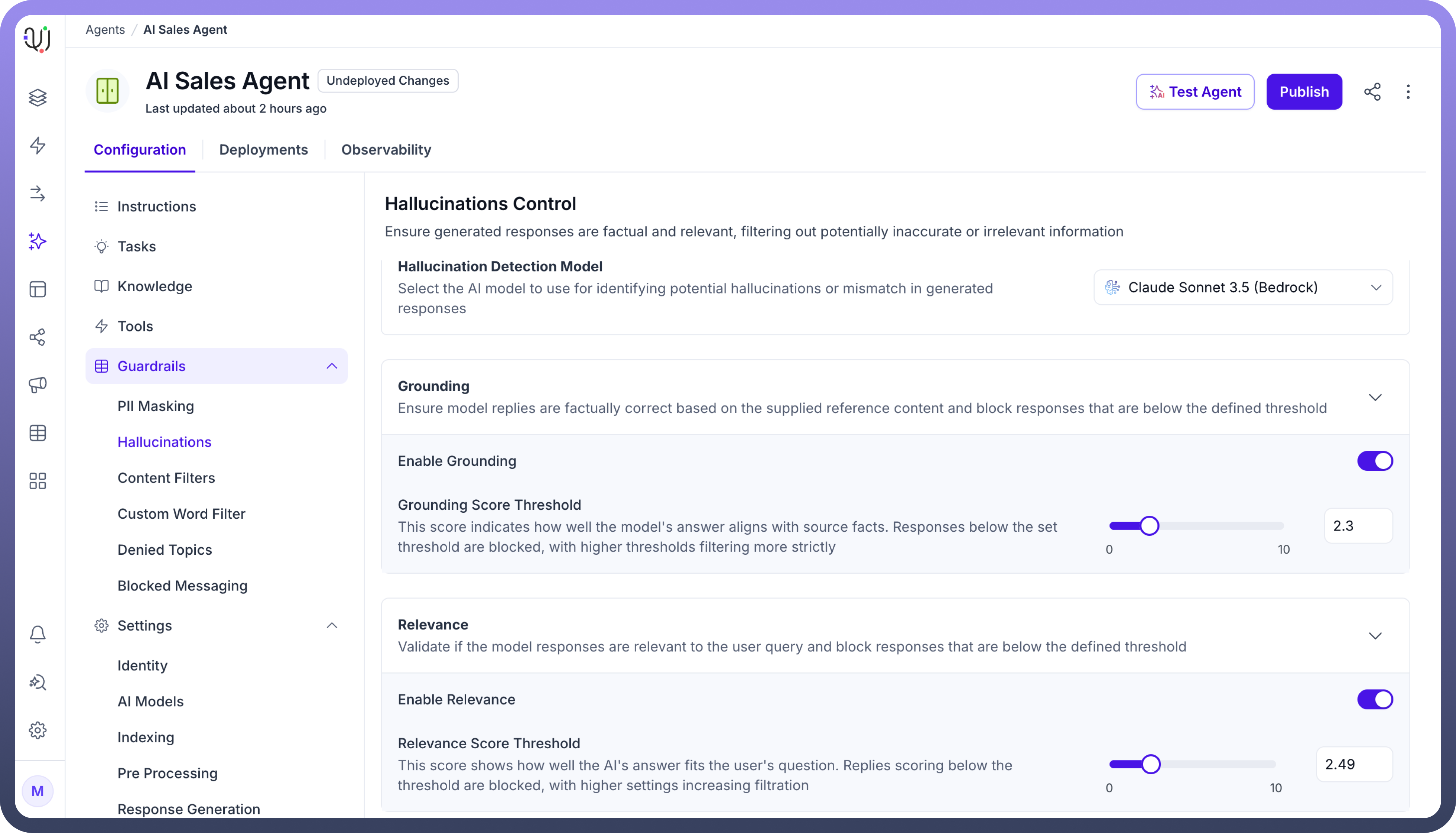Click the Publish button
The width and height of the screenshot is (1456, 833).
(1304, 91)
